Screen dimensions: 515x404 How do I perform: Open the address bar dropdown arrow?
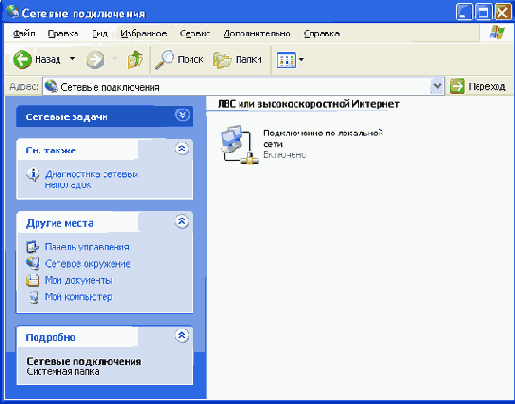tap(437, 86)
